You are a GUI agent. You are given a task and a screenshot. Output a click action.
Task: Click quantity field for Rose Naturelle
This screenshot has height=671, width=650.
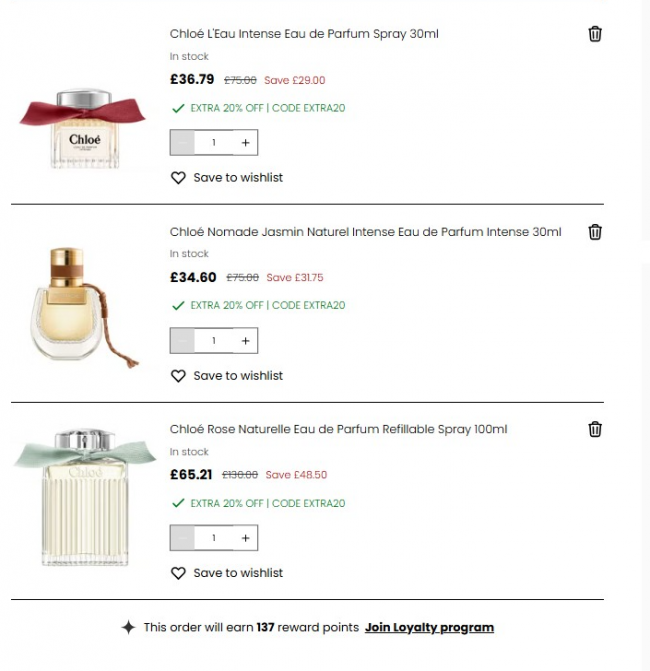click(x=214, y=538)
